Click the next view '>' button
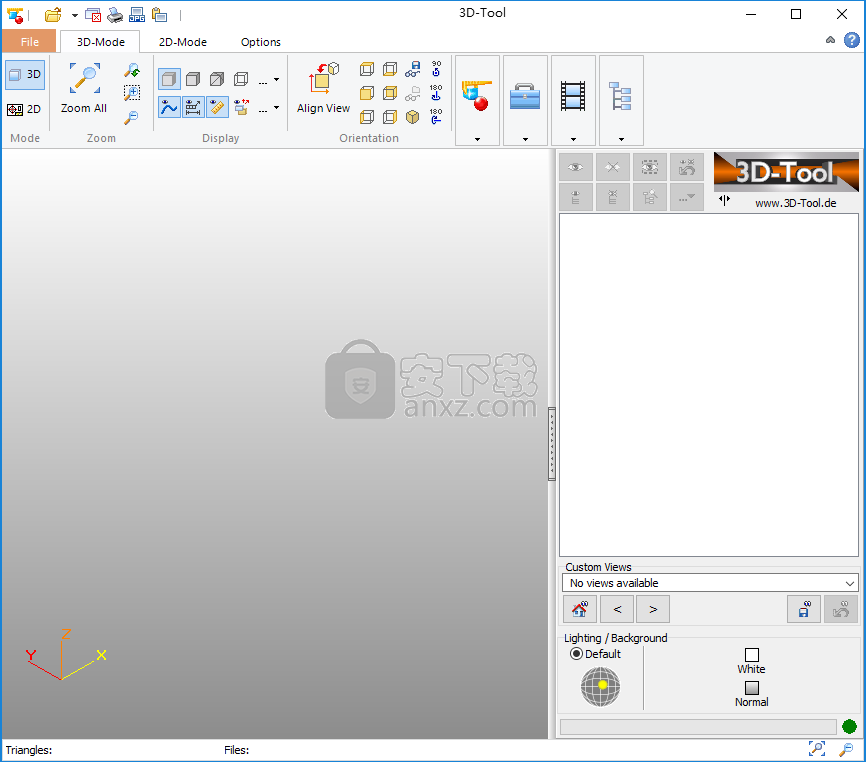866x762 pixels. 653,609
